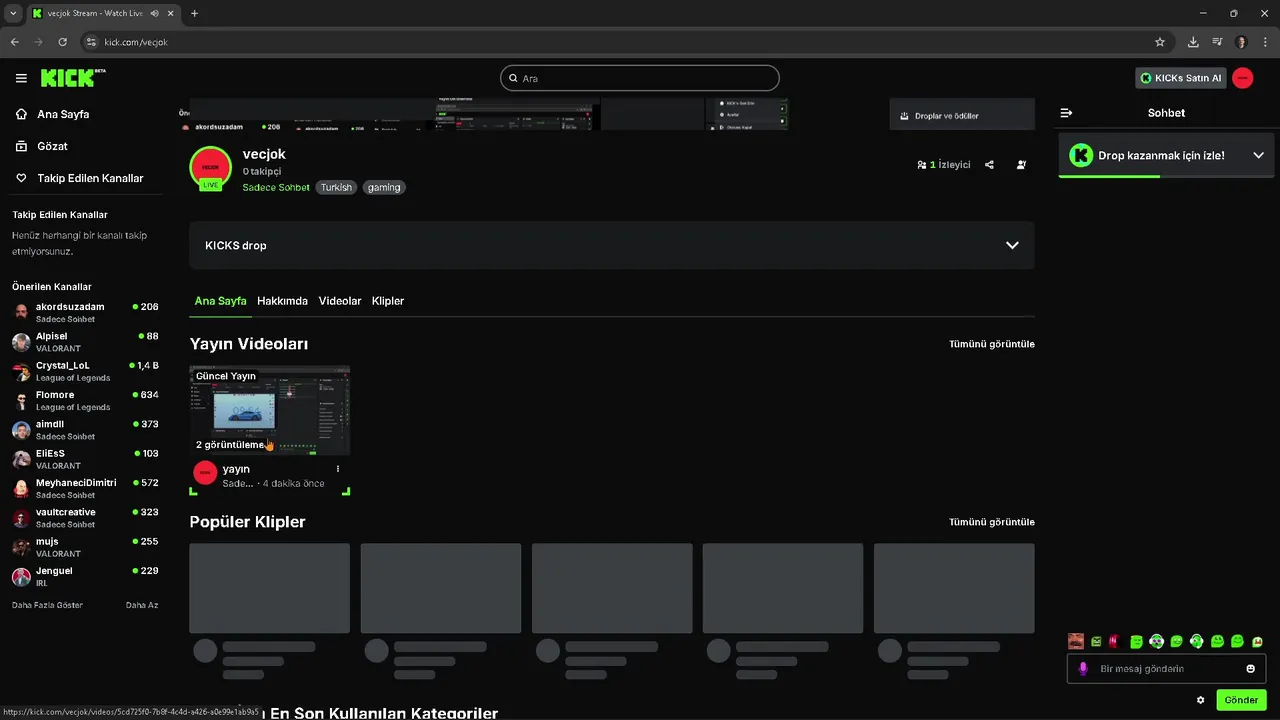Switch to the Videolar tab
The width and height of the screenshot is (1280, 720).
340,301
